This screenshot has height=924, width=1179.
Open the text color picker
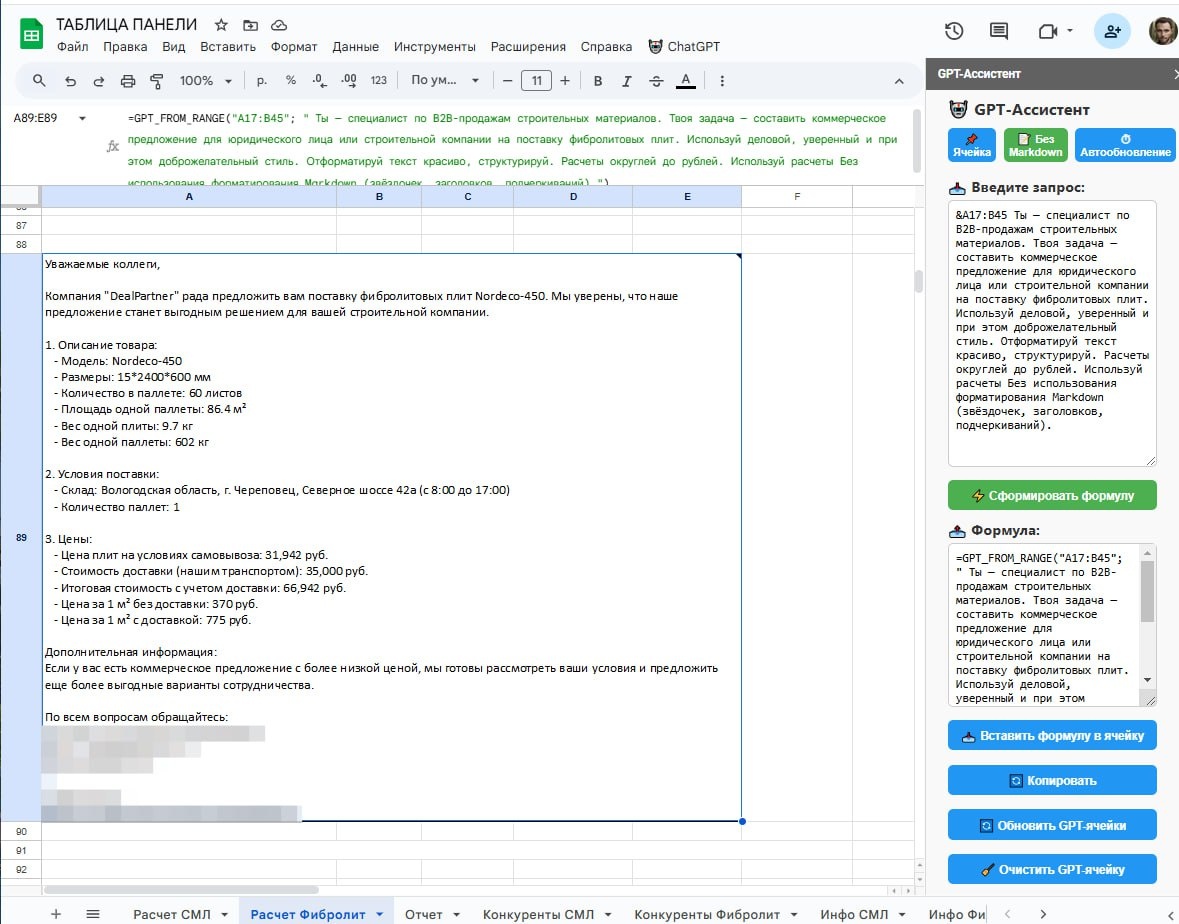click(x=685, y=80)
